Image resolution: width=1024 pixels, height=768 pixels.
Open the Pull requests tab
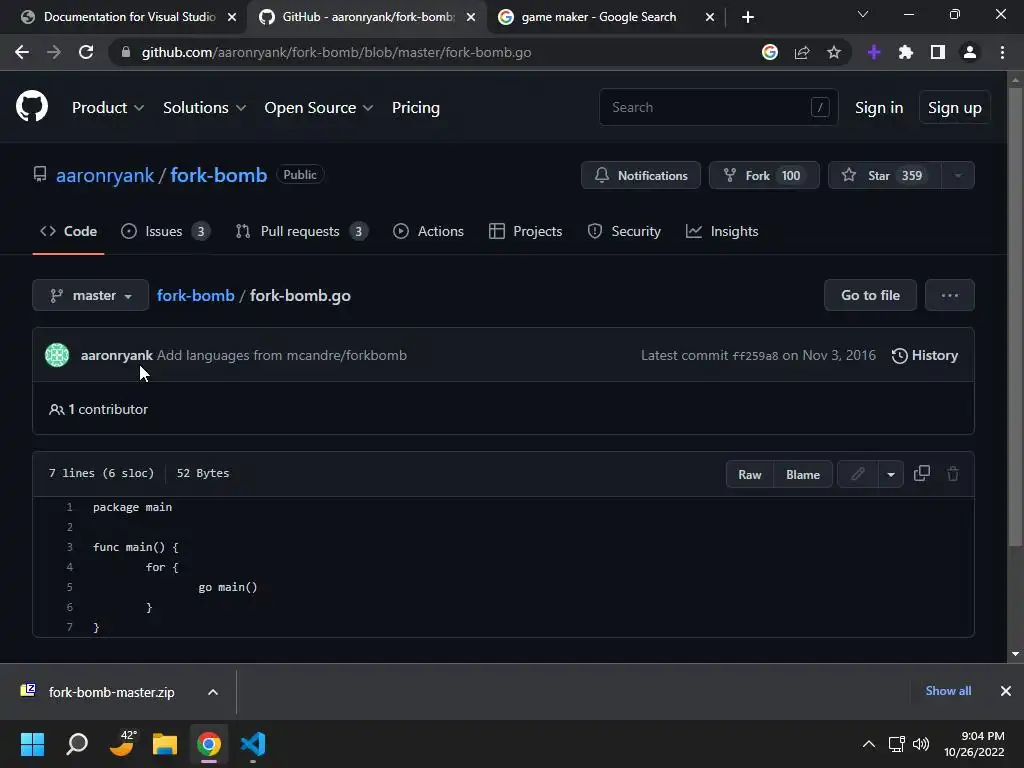pos(302,231)
